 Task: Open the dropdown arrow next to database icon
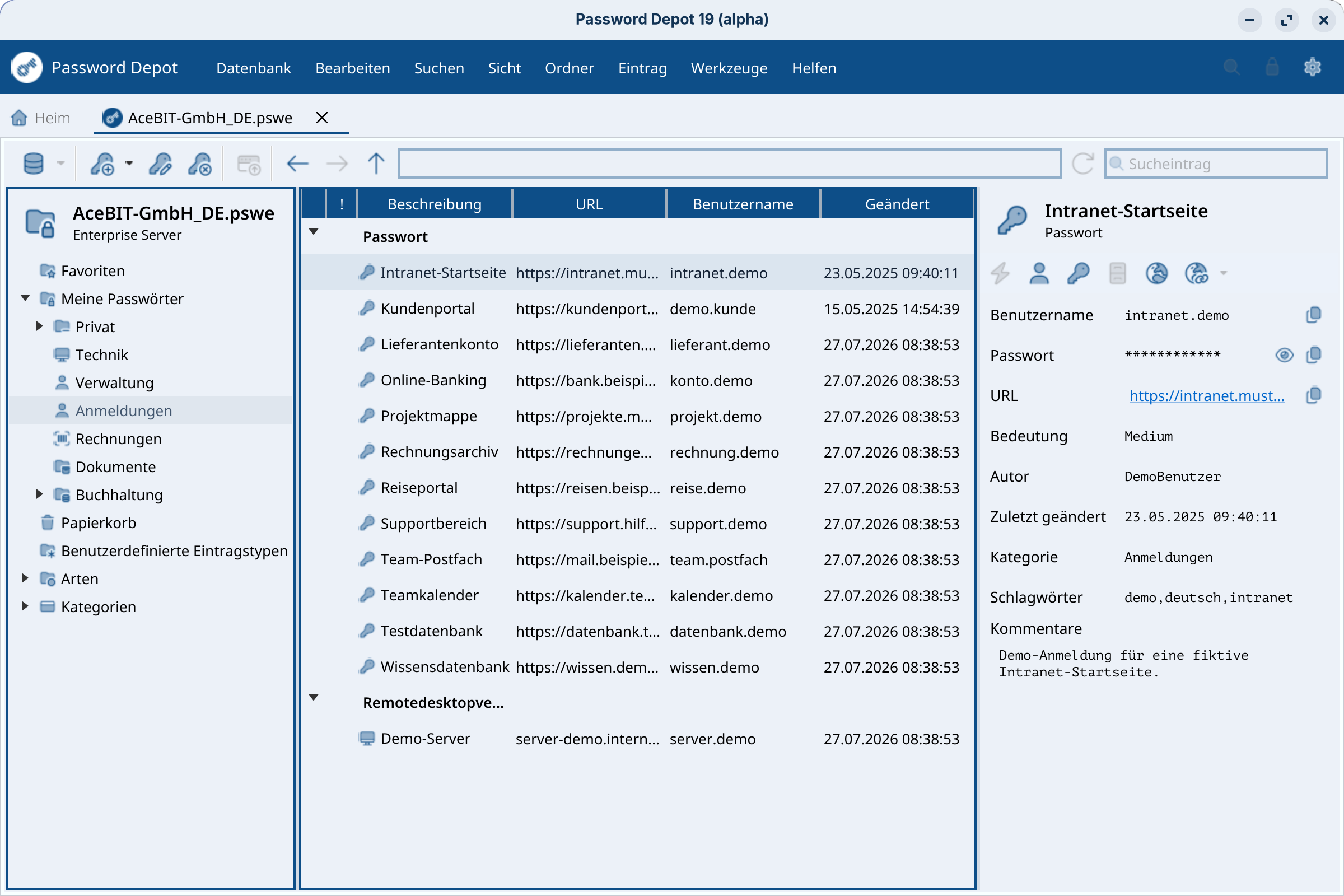click(60, 164)
